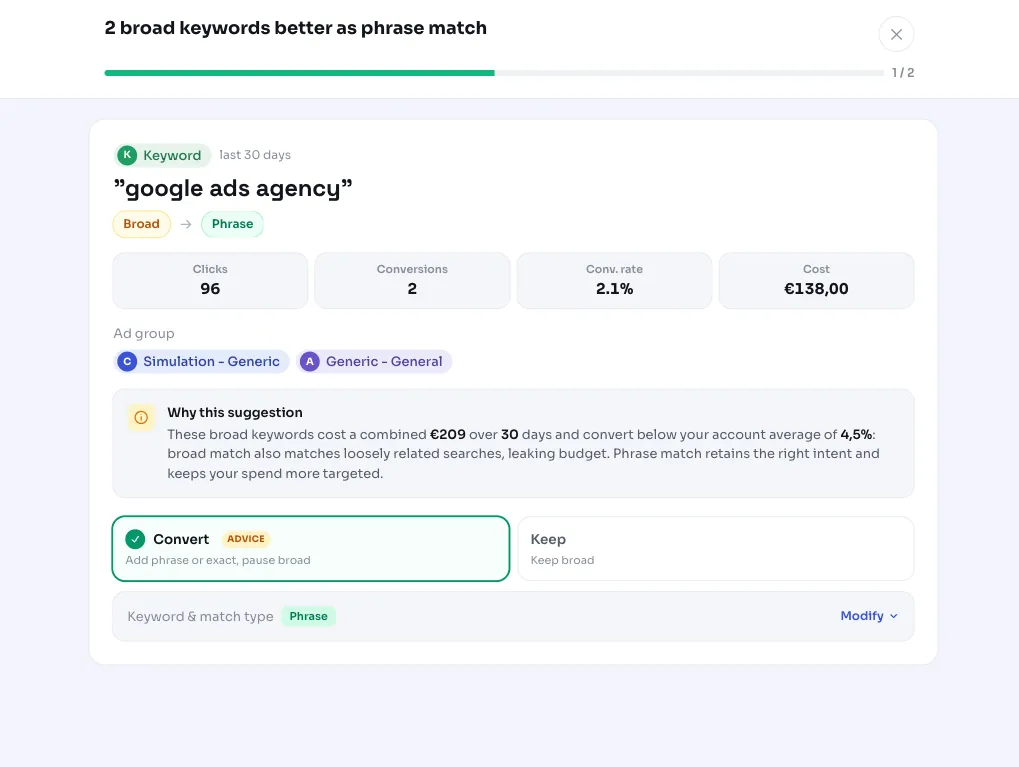This screenshot has width=1019, height=767.
Task: Click the Ad group label
Action: 144,333
